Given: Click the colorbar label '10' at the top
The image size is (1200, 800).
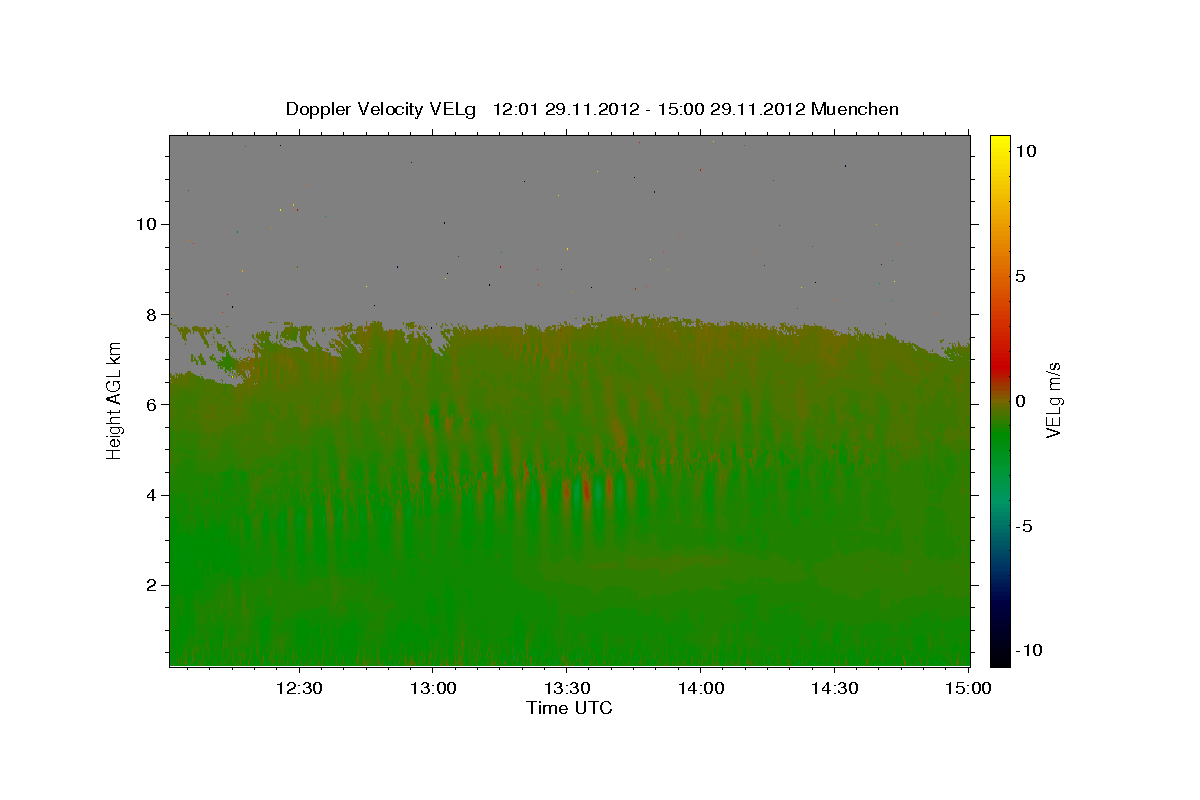Looking at the screenshot, I should pos(1025,151).
